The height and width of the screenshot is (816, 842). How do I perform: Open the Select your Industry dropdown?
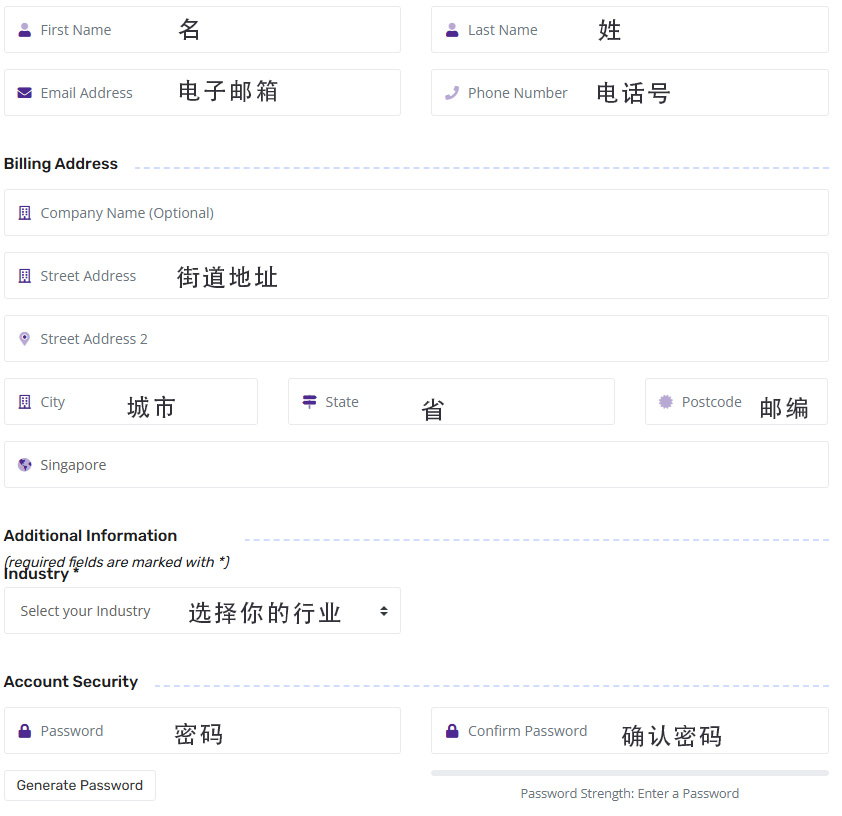[200, 611]
